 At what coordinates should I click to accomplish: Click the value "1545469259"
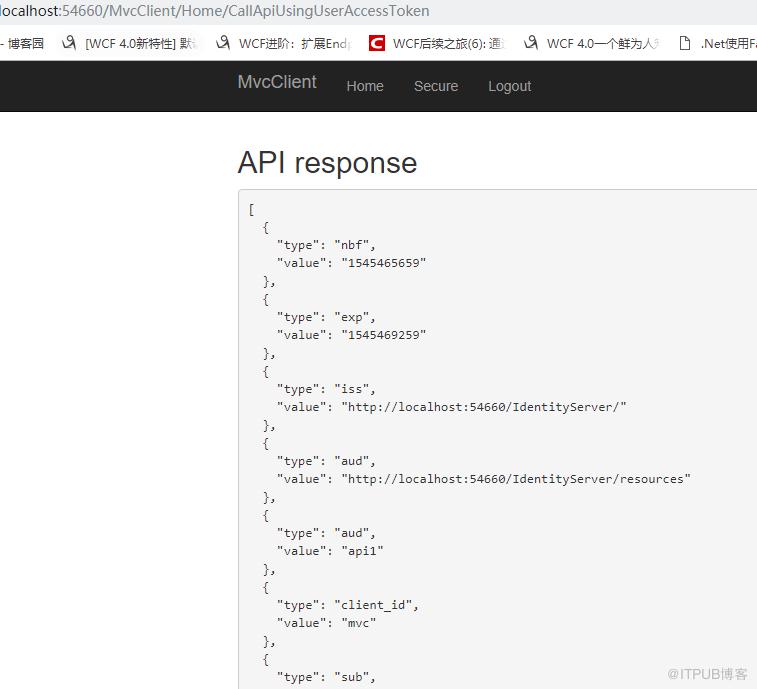(x=384, y=335)
